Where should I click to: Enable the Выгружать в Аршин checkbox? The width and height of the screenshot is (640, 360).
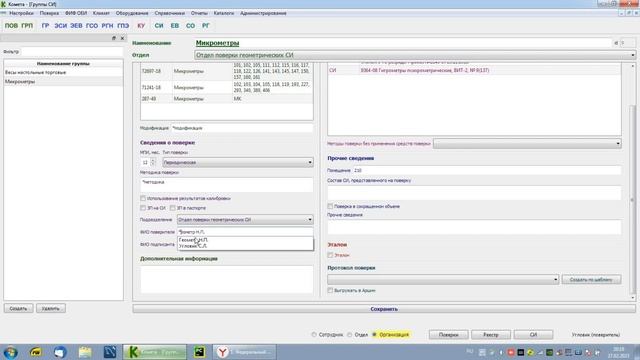[330, 291]
